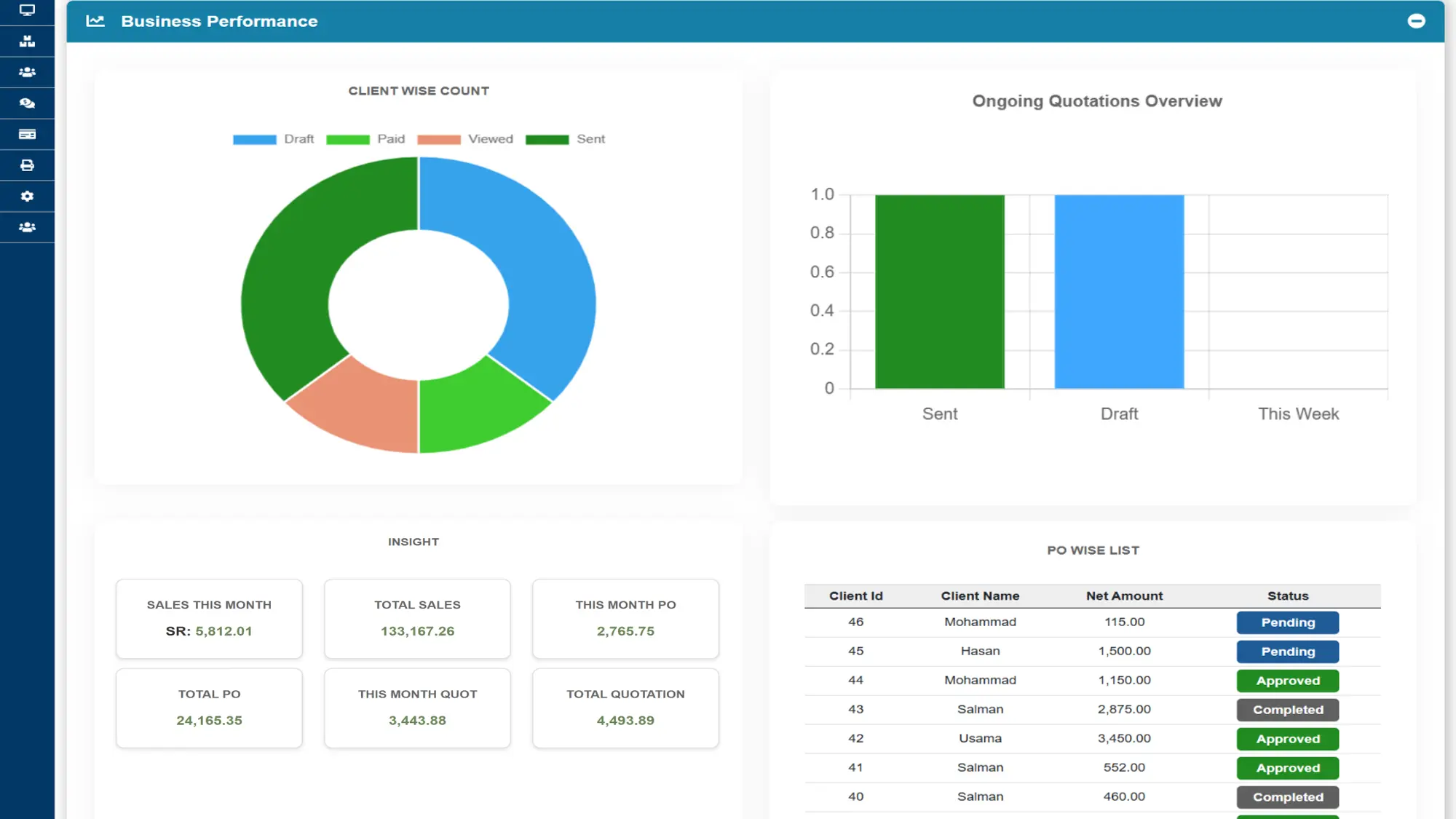
Task: Collapse the Business Performance panel
Action: (x=1417, y=21)
